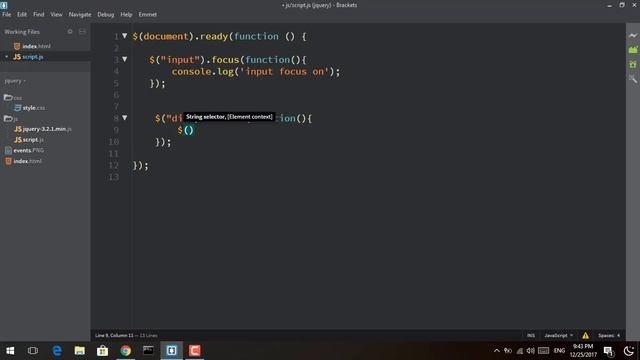
Task: Open the Find menu
Action: (x=38, y=14)
